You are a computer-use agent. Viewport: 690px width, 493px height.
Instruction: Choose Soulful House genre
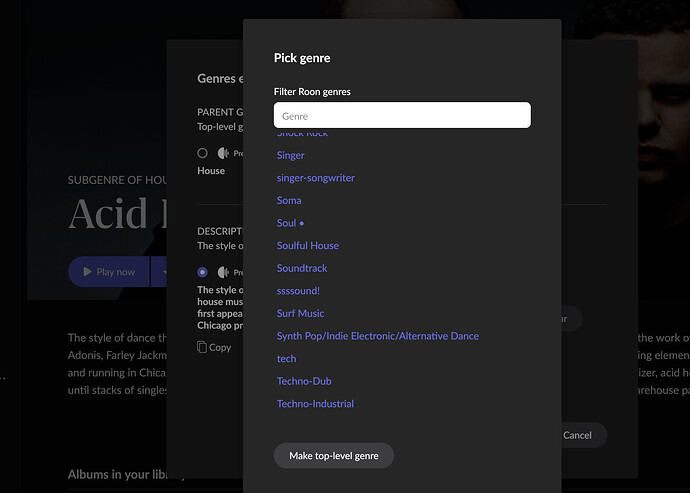pyautogui.click(x=307, y=245)
